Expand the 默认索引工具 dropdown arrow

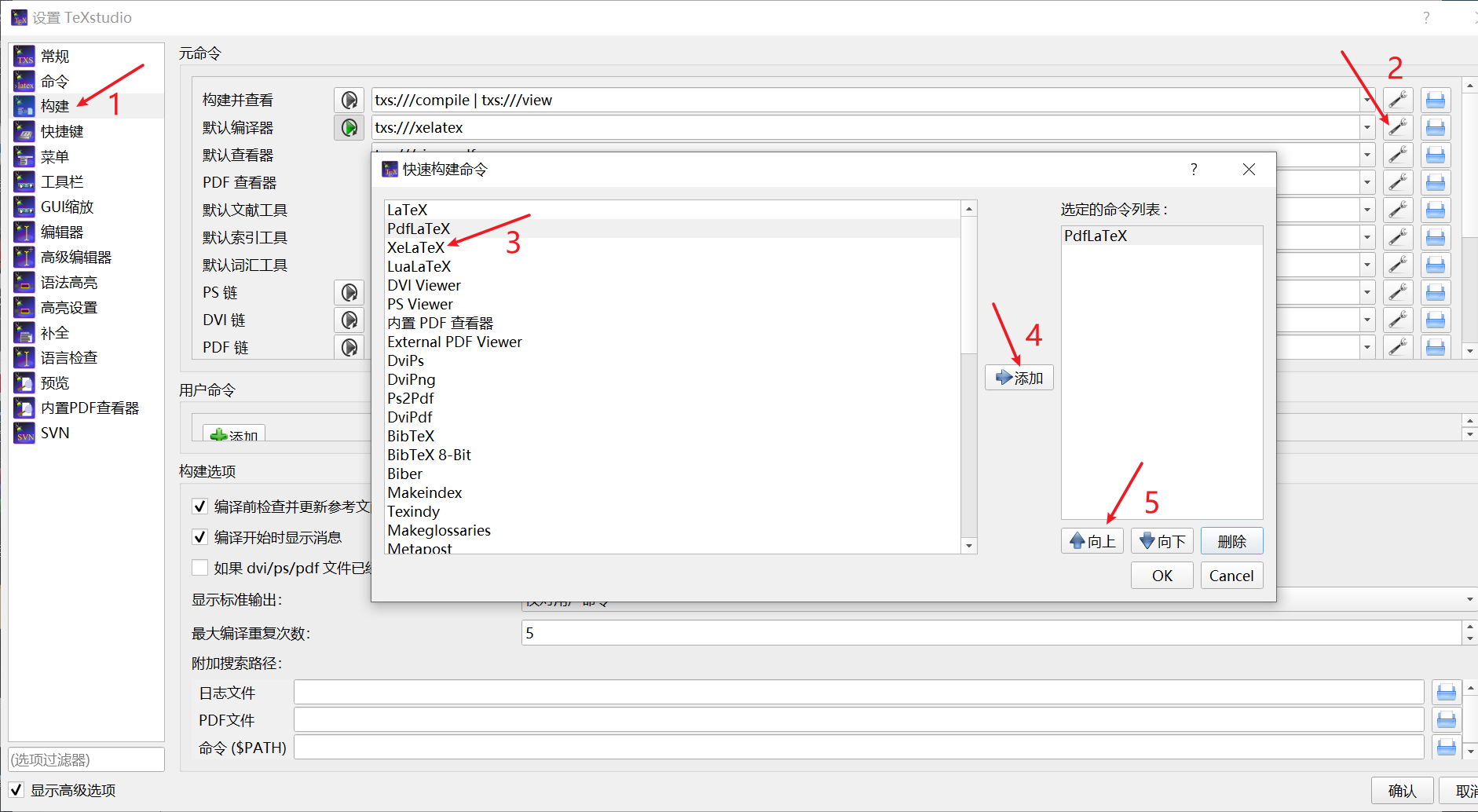coord(1367,237)
